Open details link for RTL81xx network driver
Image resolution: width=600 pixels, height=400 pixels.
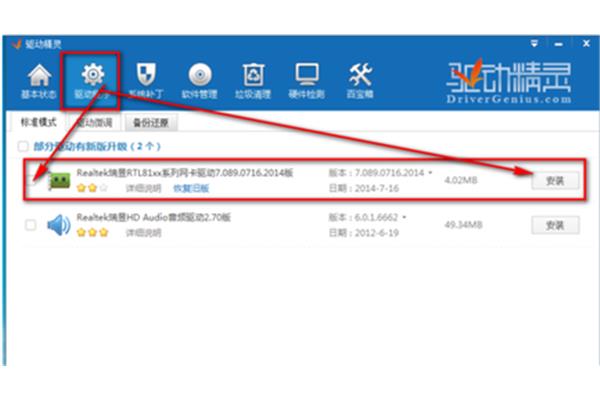pos(143,188)
